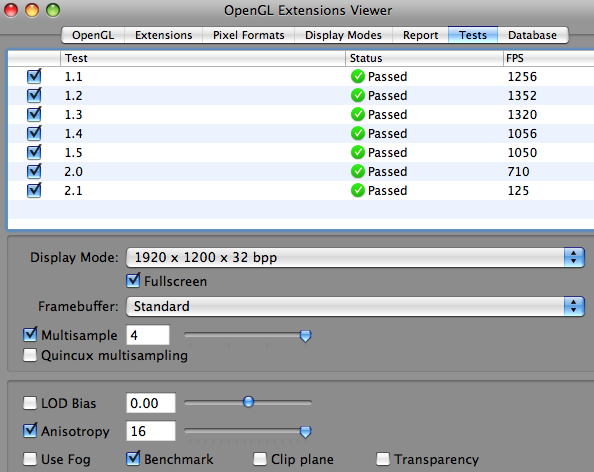The width and height of the screenshot is (594, 472).
Task: Click the green Passed icon for test 2.0
Action: 358,171
